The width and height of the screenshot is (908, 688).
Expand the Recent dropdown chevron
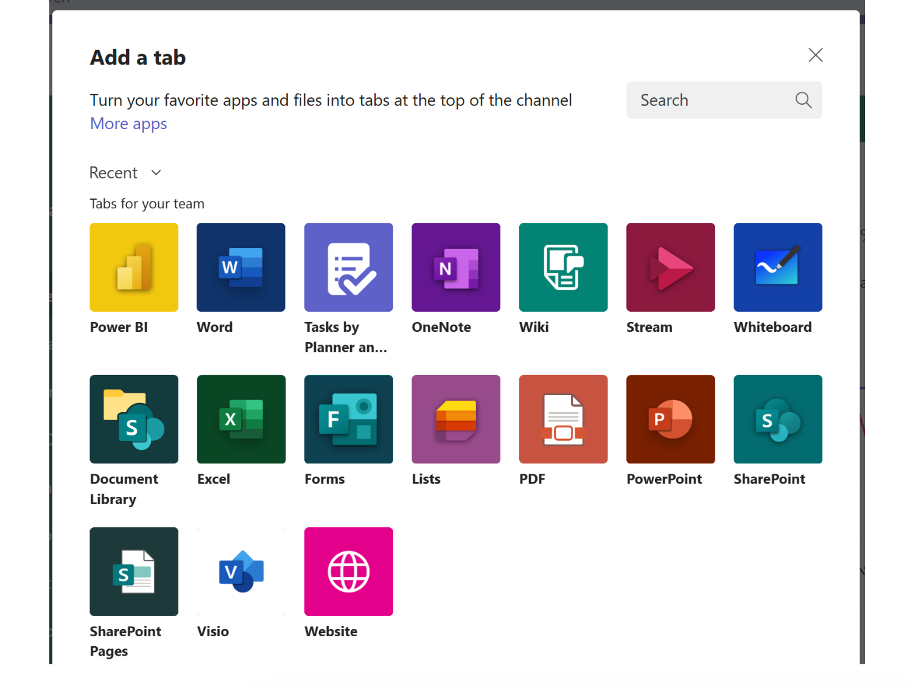pos(156,173)
